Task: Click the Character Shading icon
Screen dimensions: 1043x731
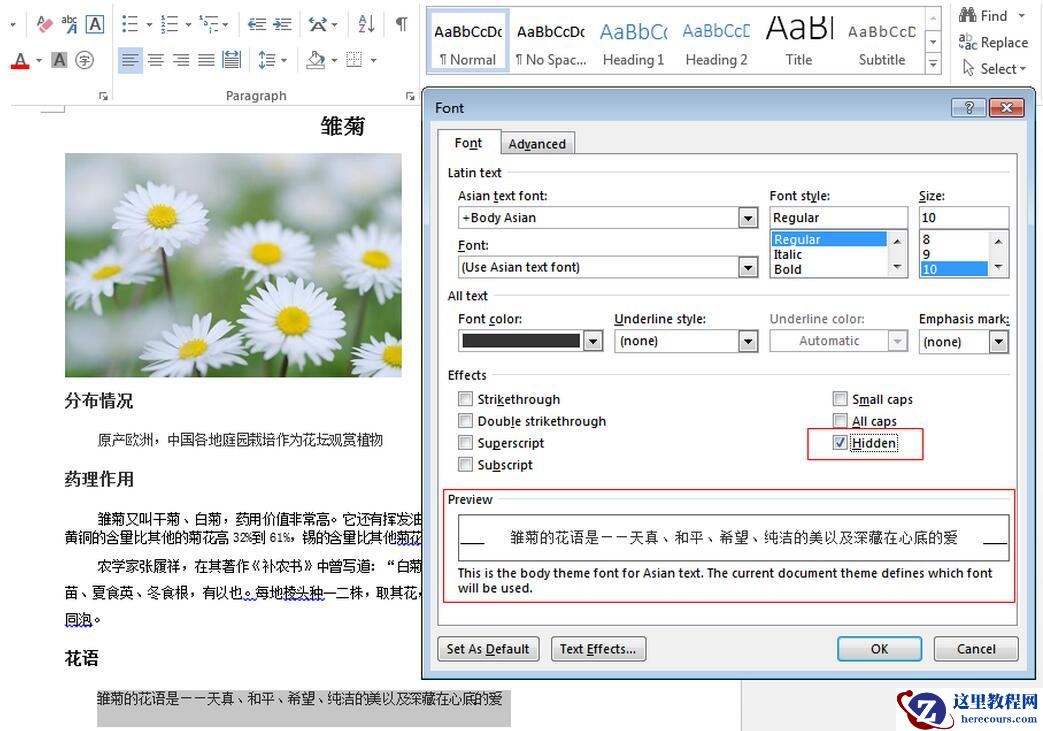Action: coord(59,61)
